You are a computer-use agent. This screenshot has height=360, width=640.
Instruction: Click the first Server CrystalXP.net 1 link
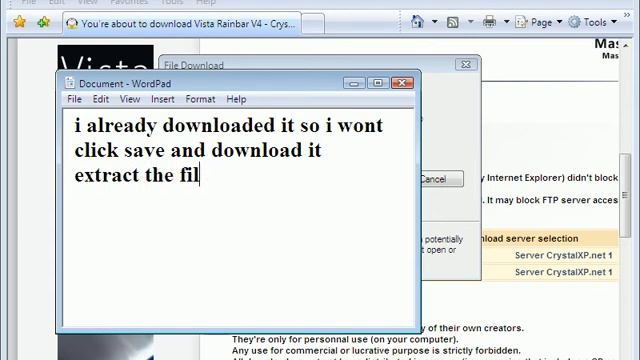coord(563,256)
